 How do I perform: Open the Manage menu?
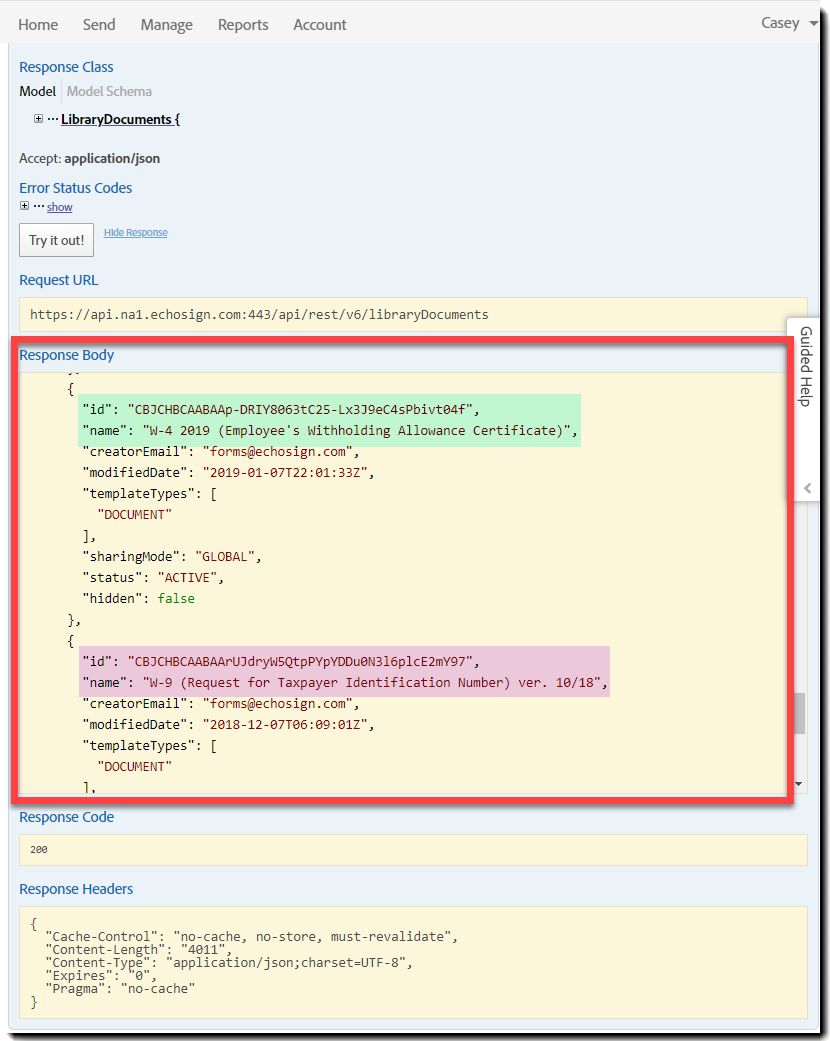166,25
